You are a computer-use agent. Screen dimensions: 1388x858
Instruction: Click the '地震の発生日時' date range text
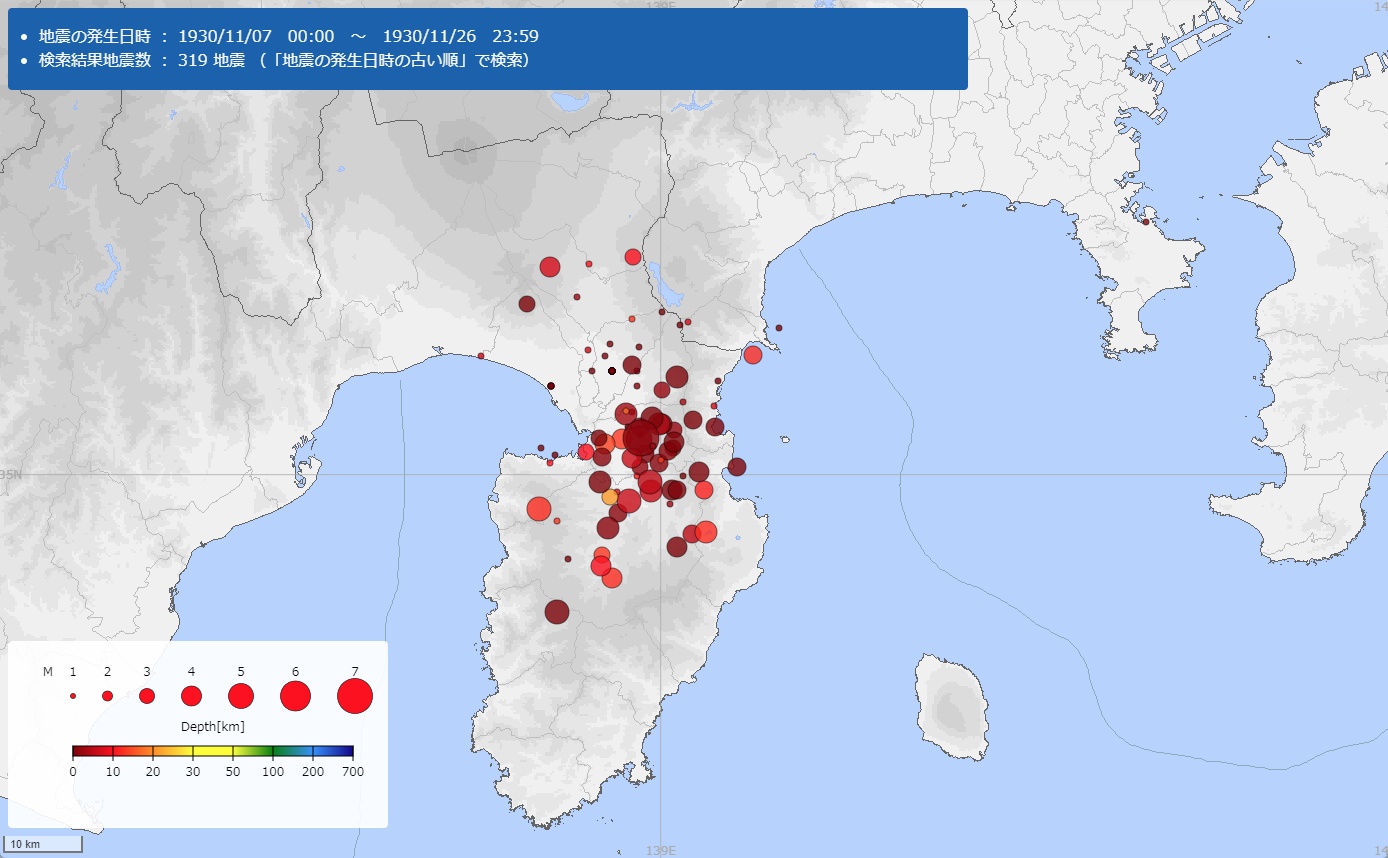coord(289,37)
